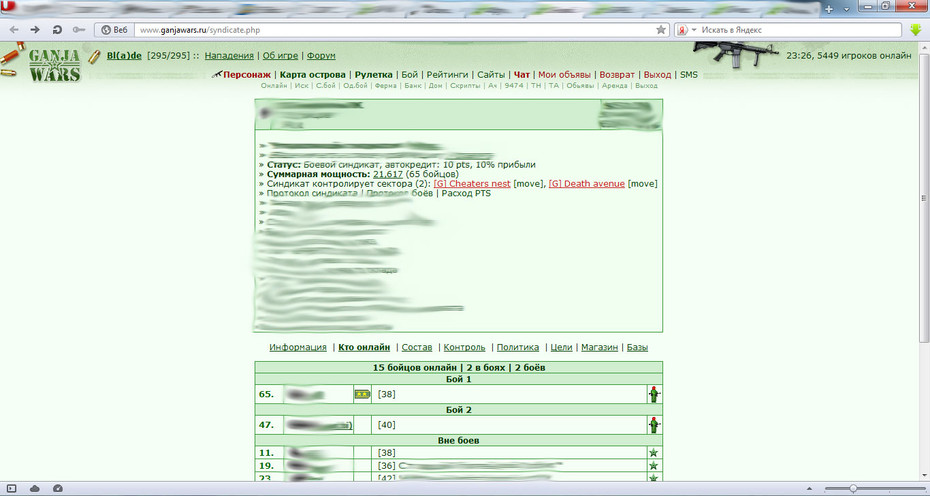Click the red Выход main menu link
This screenshot has width=930, height=496.
pos(657,75)
